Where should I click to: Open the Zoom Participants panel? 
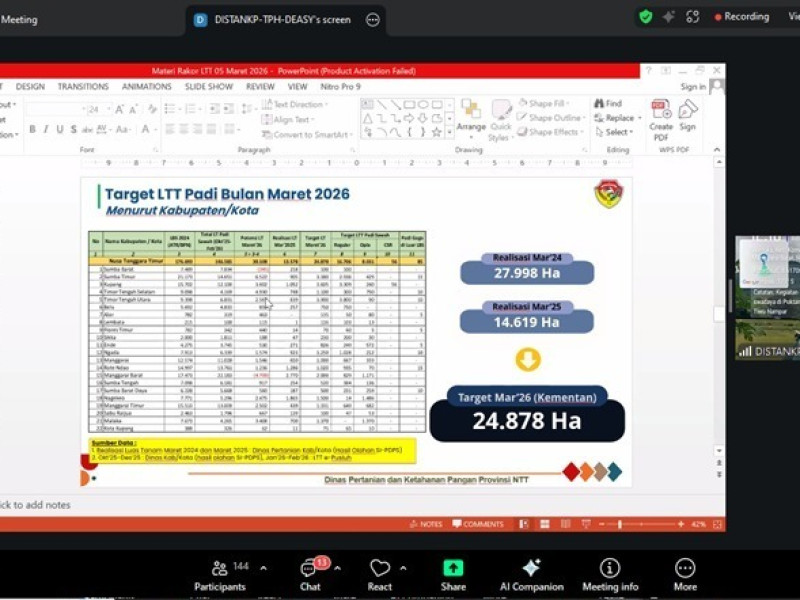coord(219,572)
